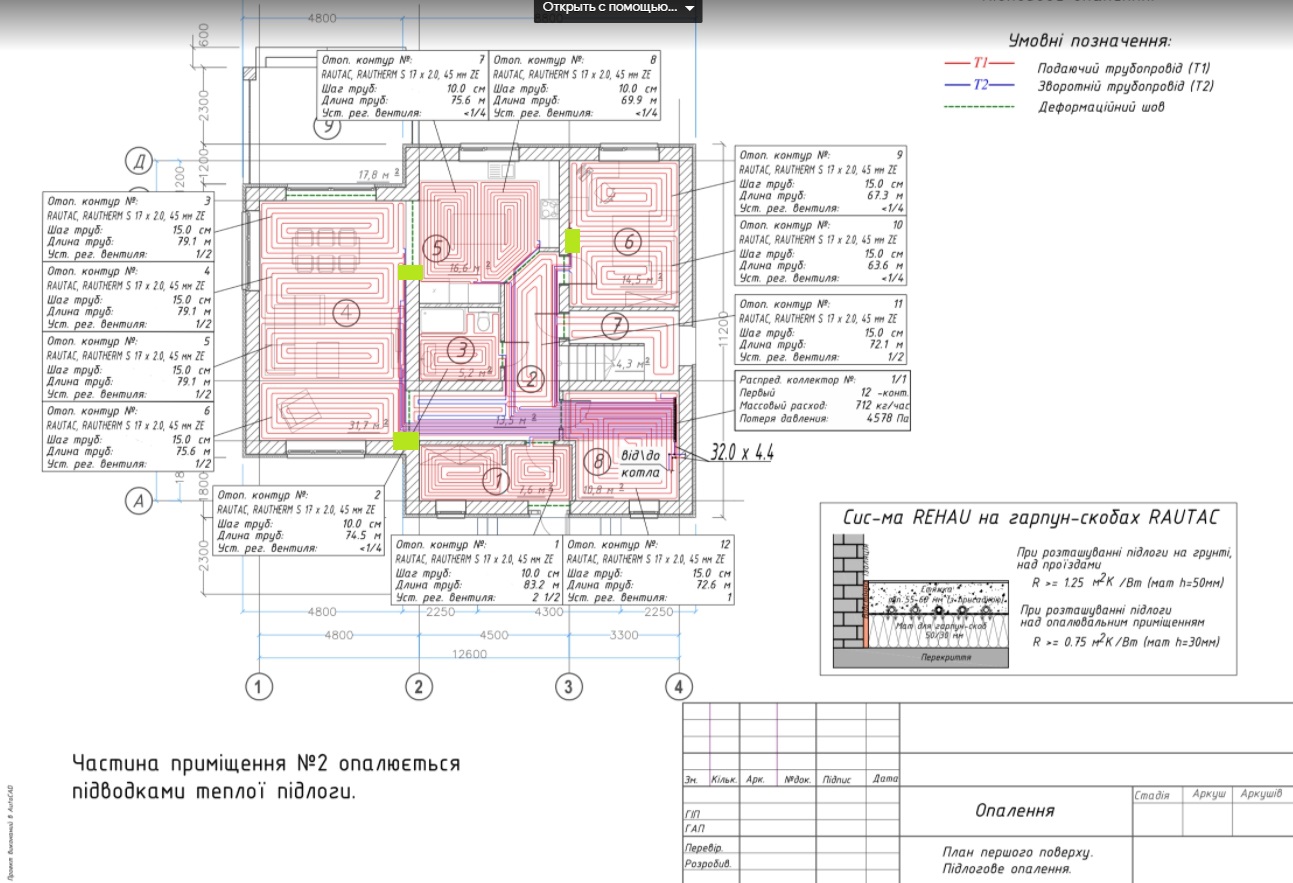This screenshot has height=883, width=1293.
Task: Click 'План першого поверху.' in title block
Action: [1018, 853]
